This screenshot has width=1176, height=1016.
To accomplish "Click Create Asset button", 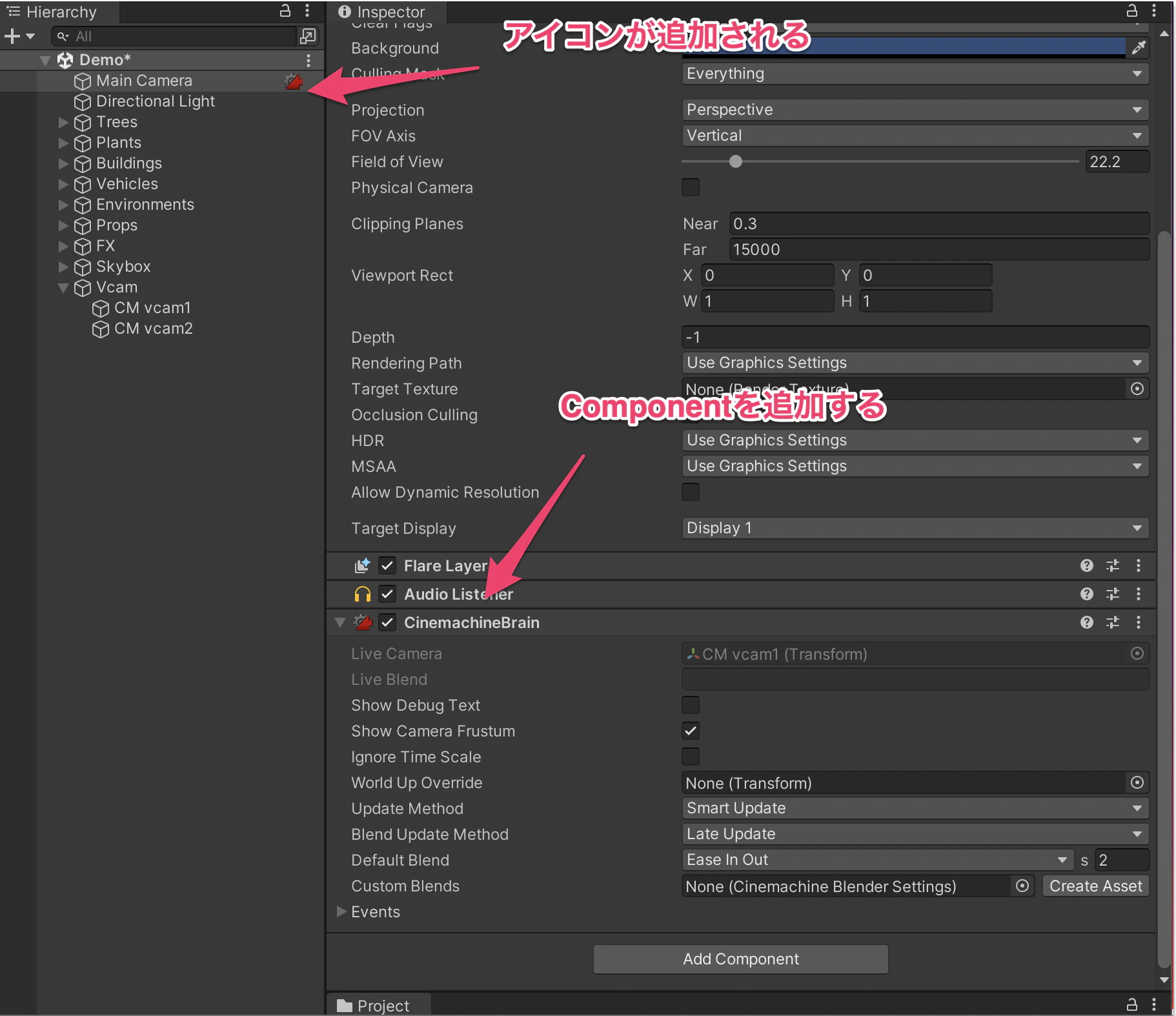I will (1096, 886).
